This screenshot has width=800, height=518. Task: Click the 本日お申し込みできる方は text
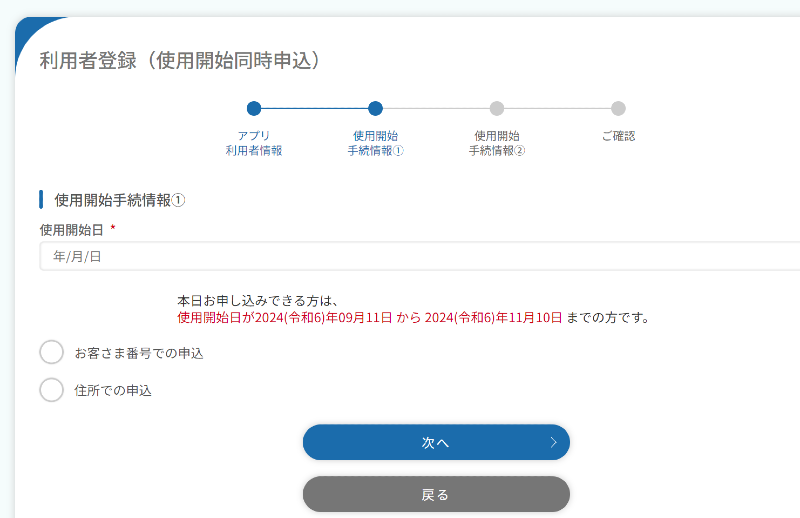pyautogui.click(x=258, y=301)
